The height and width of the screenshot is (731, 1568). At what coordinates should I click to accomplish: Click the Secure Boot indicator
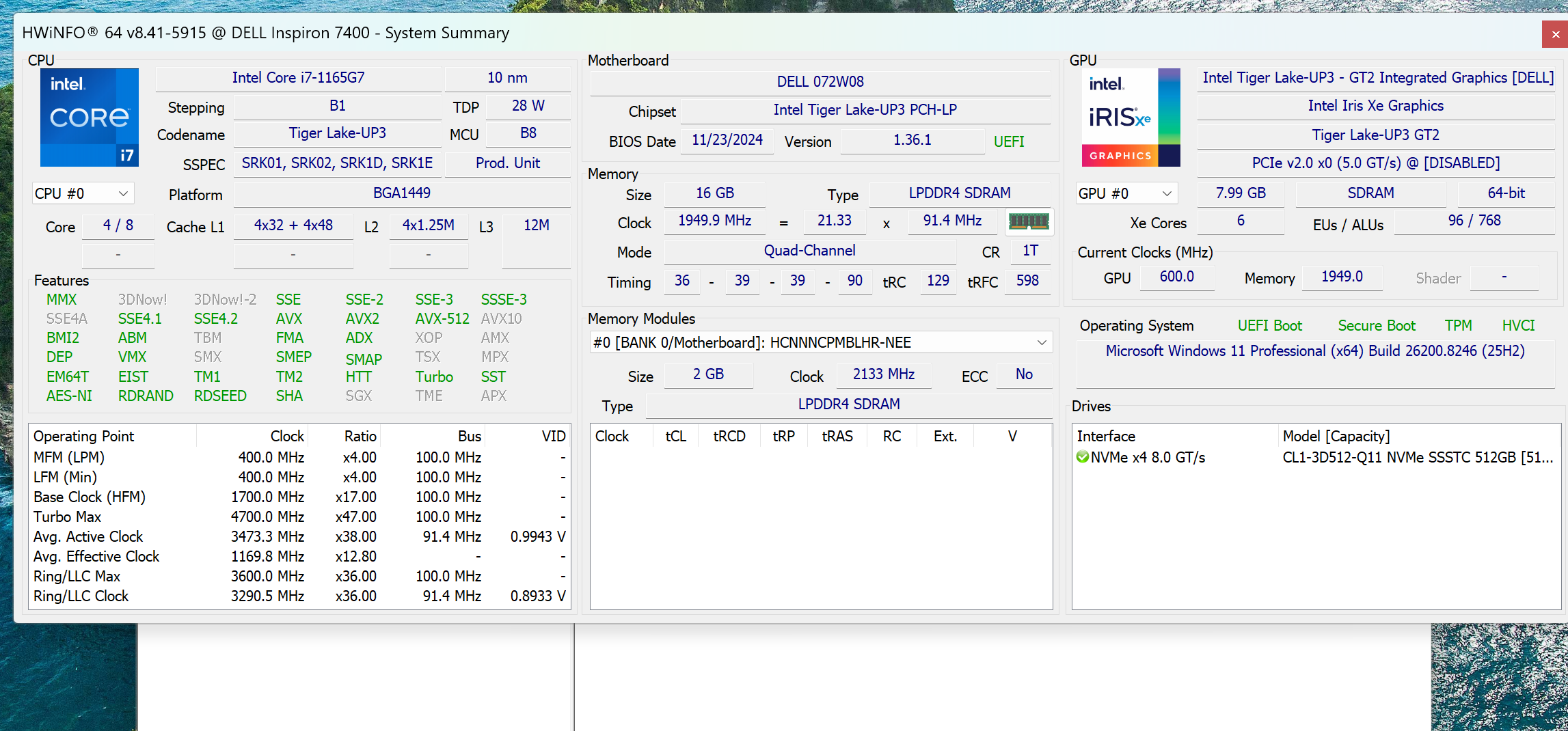pyautogui.click(x=1377, y=326)
